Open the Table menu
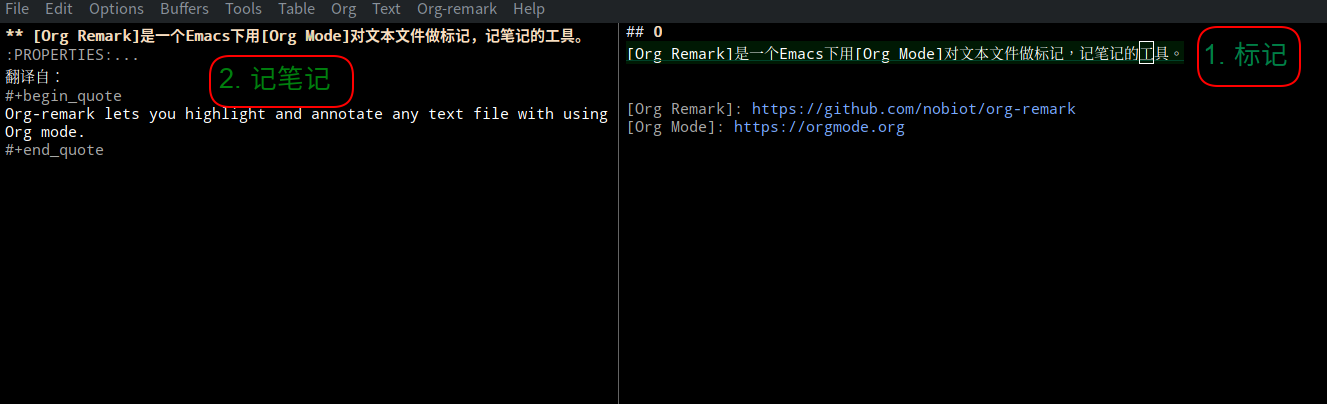The height and width of the screenshot is (404, 1327). 296,9
